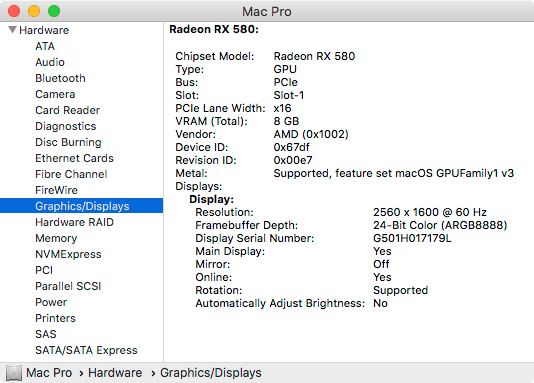Open Ethernet Cards section
Viewport: 534px width, 383px height.
point(74,158)
